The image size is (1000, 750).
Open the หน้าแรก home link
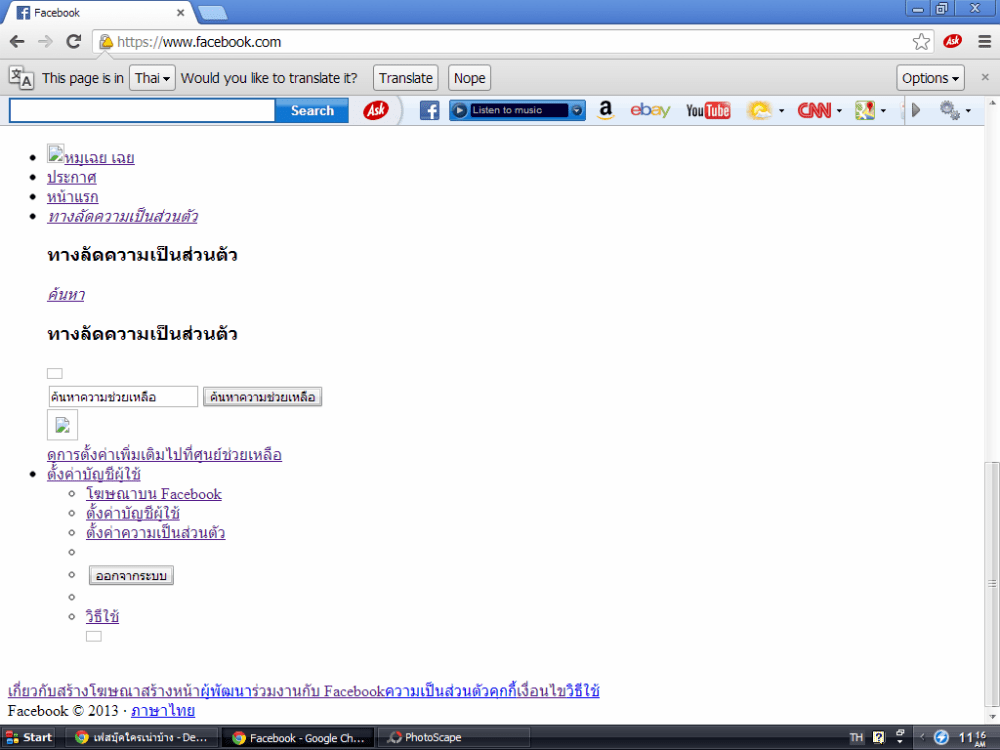(73, 197)
